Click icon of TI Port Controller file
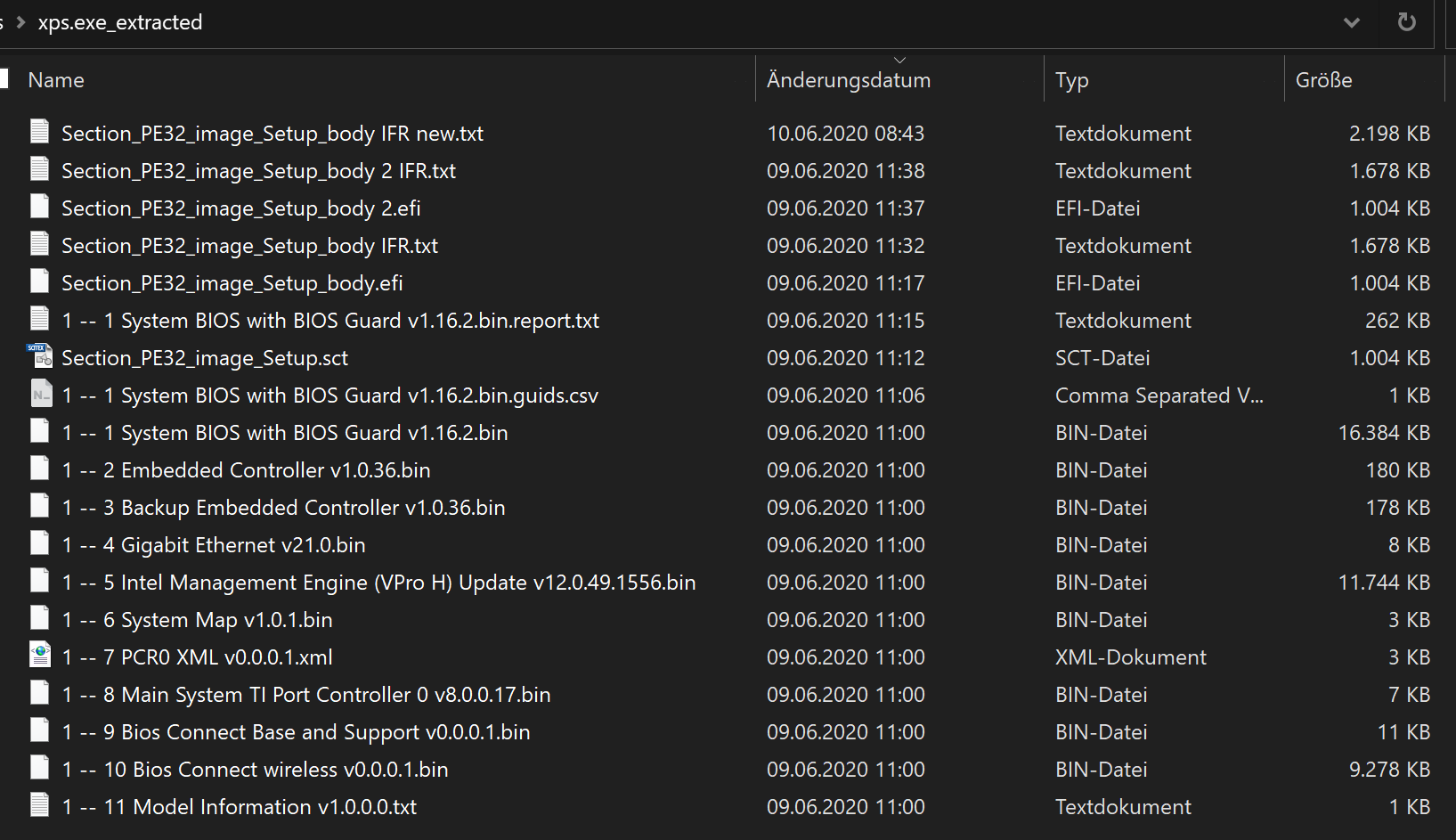 click(40, 693)
